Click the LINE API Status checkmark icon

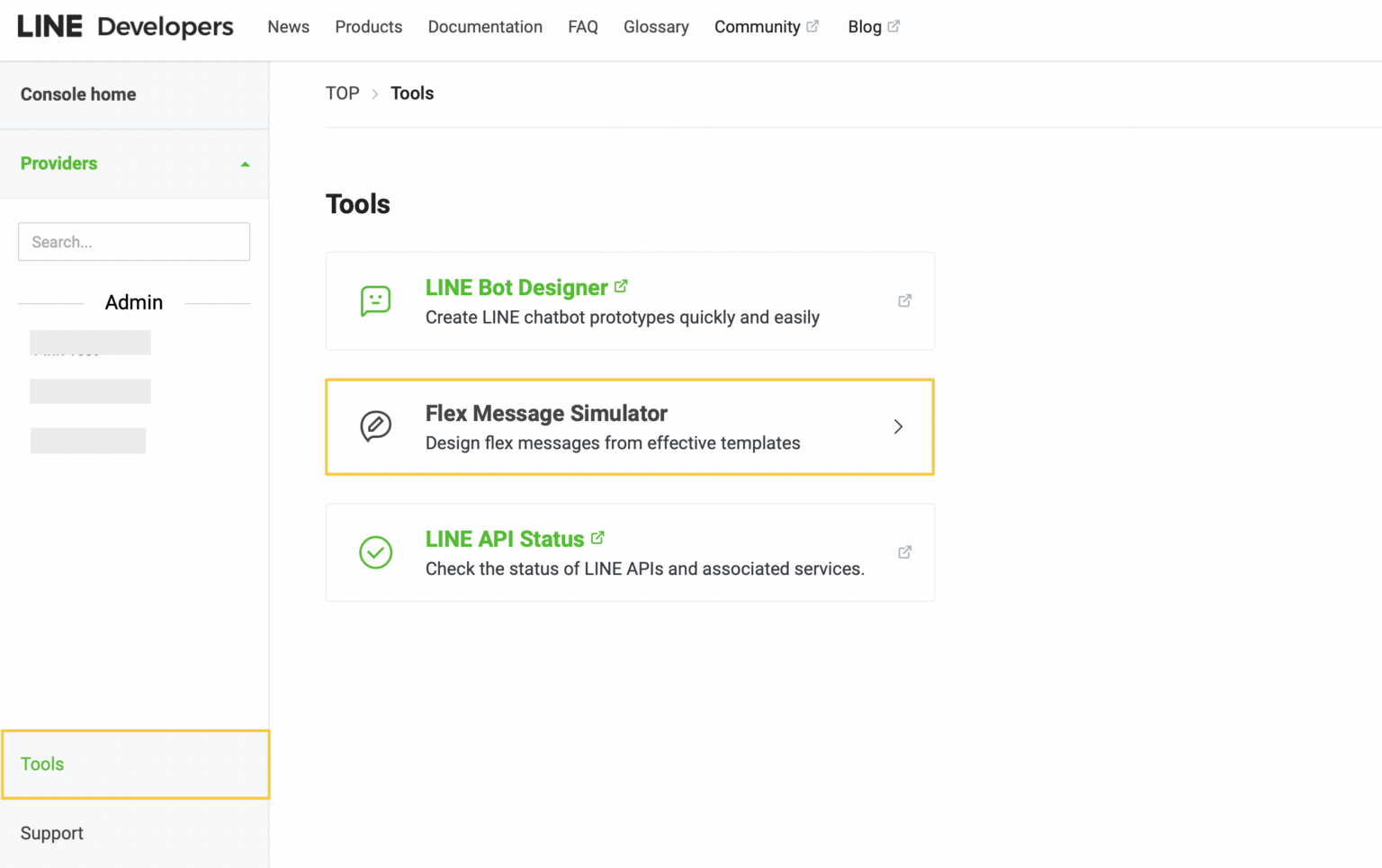pyautogui.click(x=376, y=552)
